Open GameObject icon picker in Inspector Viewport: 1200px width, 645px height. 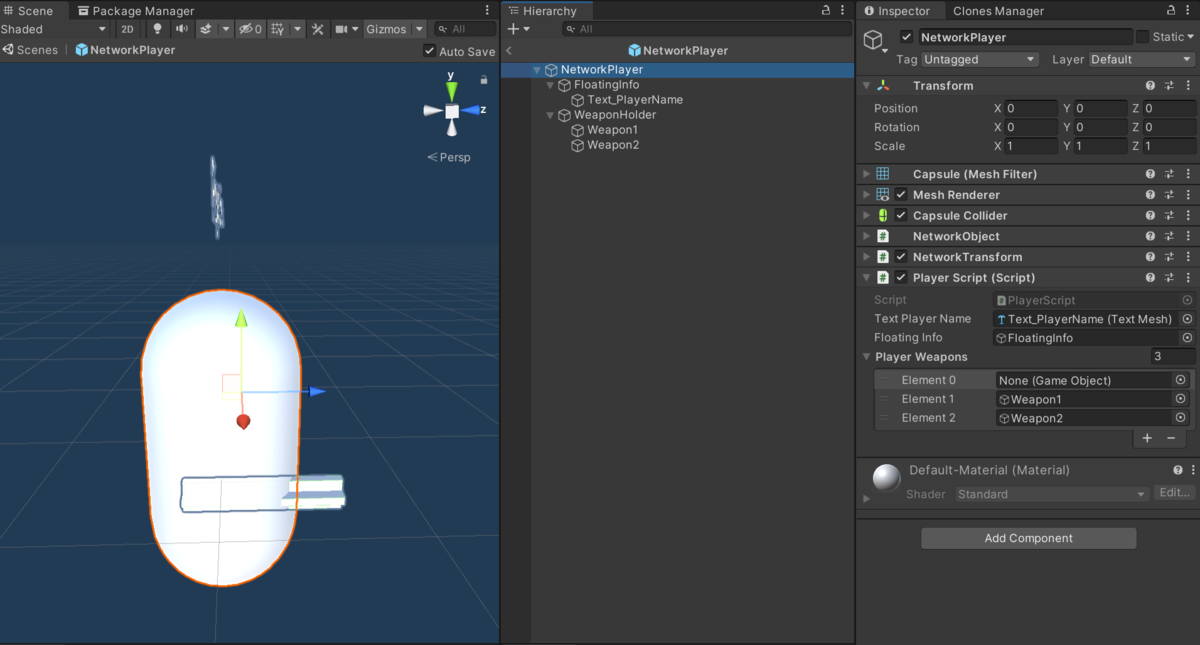click(x=876, y=42)
